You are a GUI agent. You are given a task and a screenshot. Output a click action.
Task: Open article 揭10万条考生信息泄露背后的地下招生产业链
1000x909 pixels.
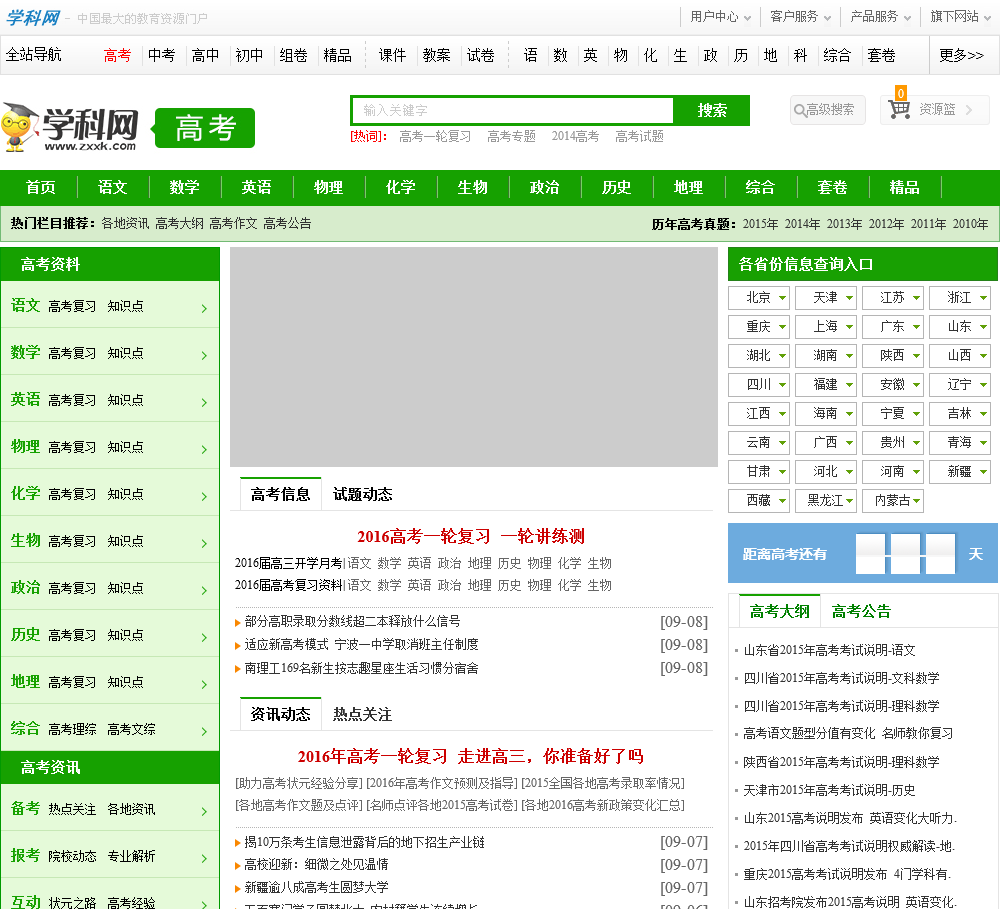pyautogui.click(x=364, y=843)
